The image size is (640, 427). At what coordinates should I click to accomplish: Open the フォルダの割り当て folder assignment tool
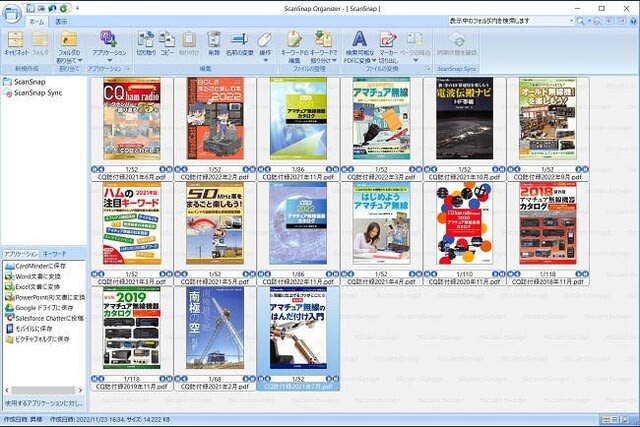69,47
